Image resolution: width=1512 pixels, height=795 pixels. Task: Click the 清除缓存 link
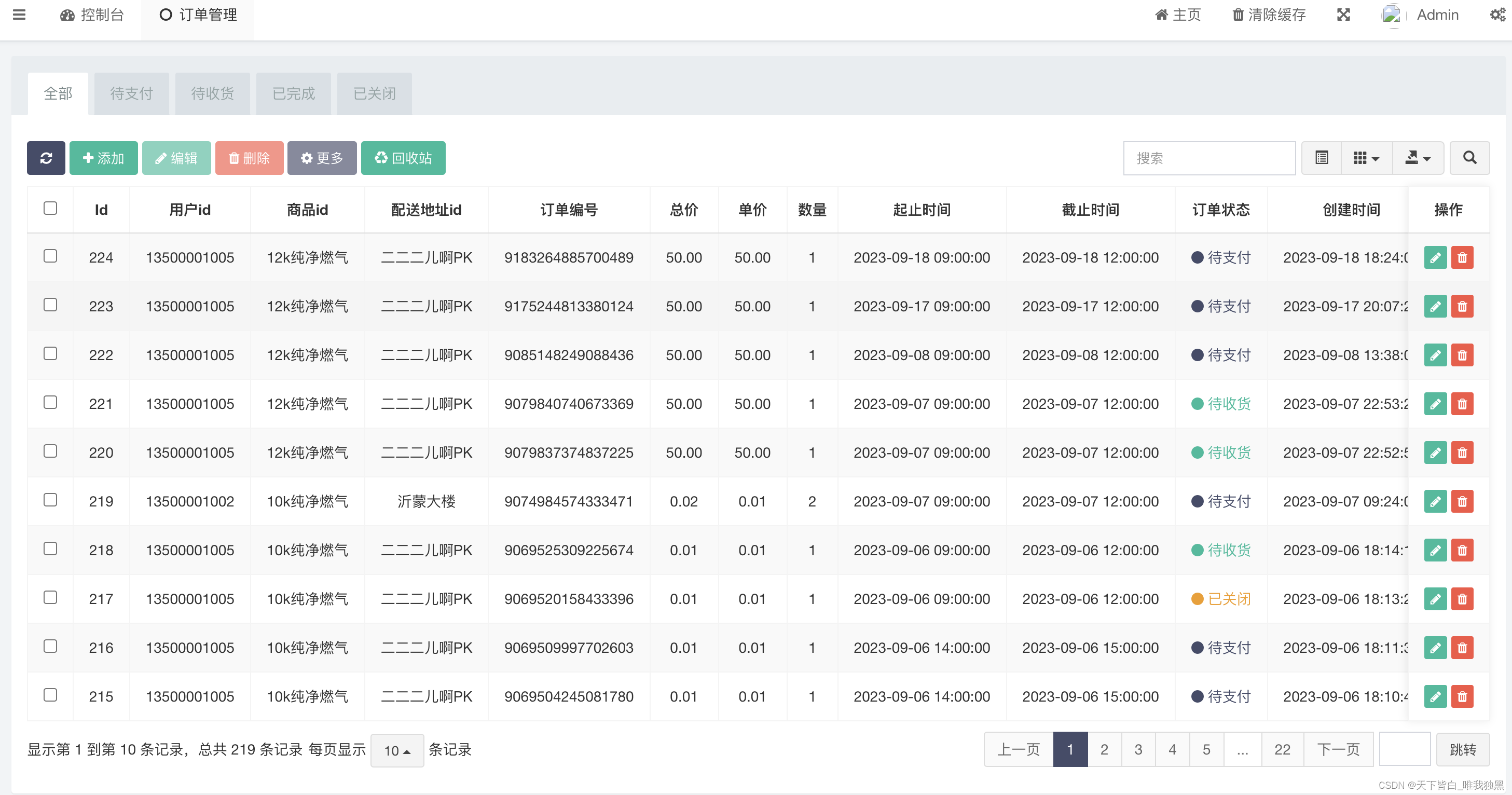coord(1269,15)
